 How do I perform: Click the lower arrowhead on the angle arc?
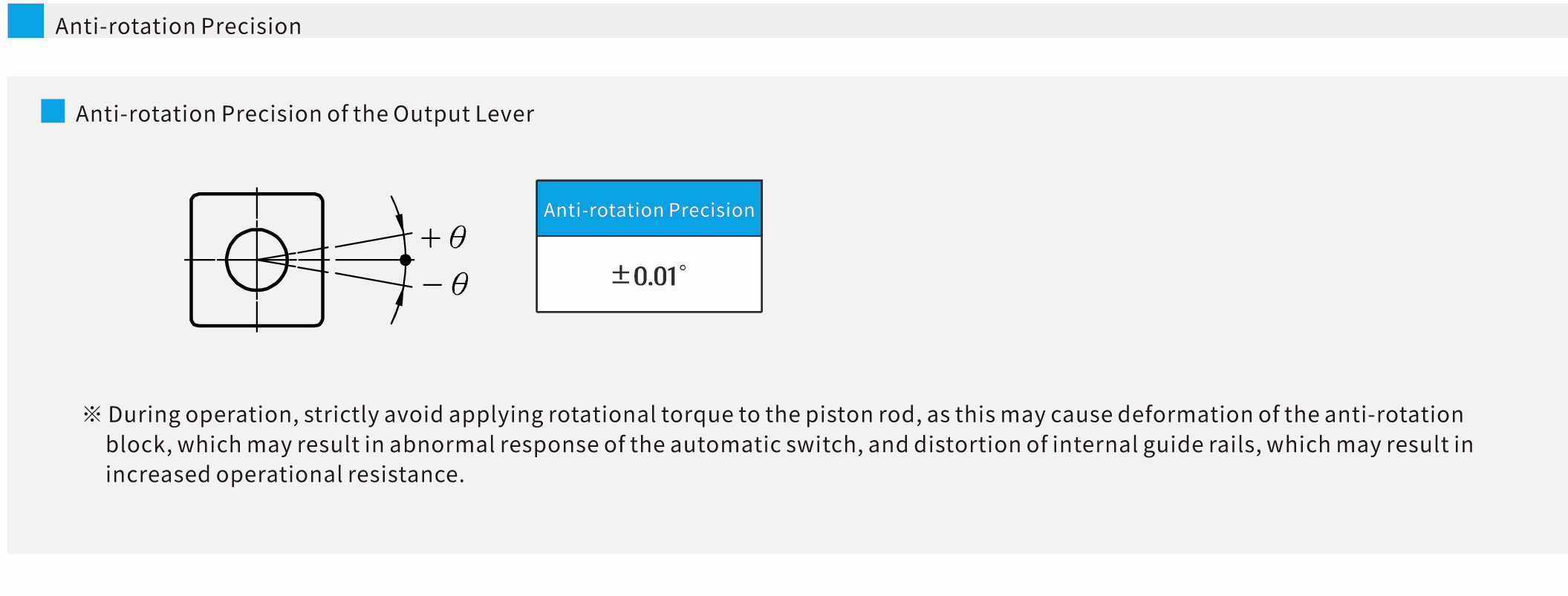coord(400,298)
